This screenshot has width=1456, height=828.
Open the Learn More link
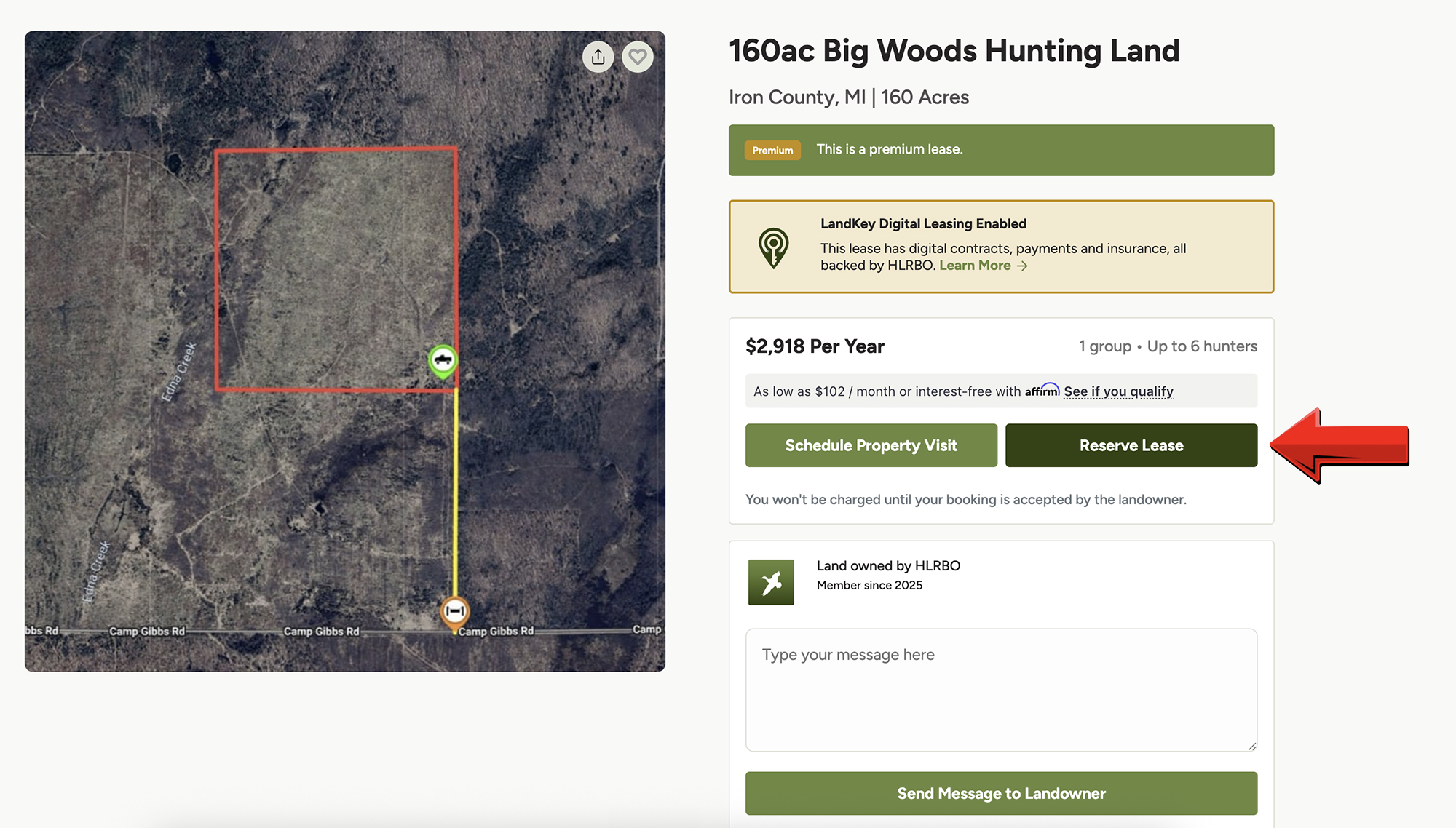[975, 266]
